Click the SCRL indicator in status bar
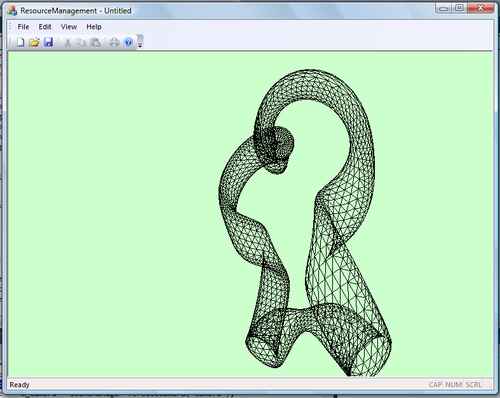This screenshot has width=500, height=398. (x=473, y=385)
